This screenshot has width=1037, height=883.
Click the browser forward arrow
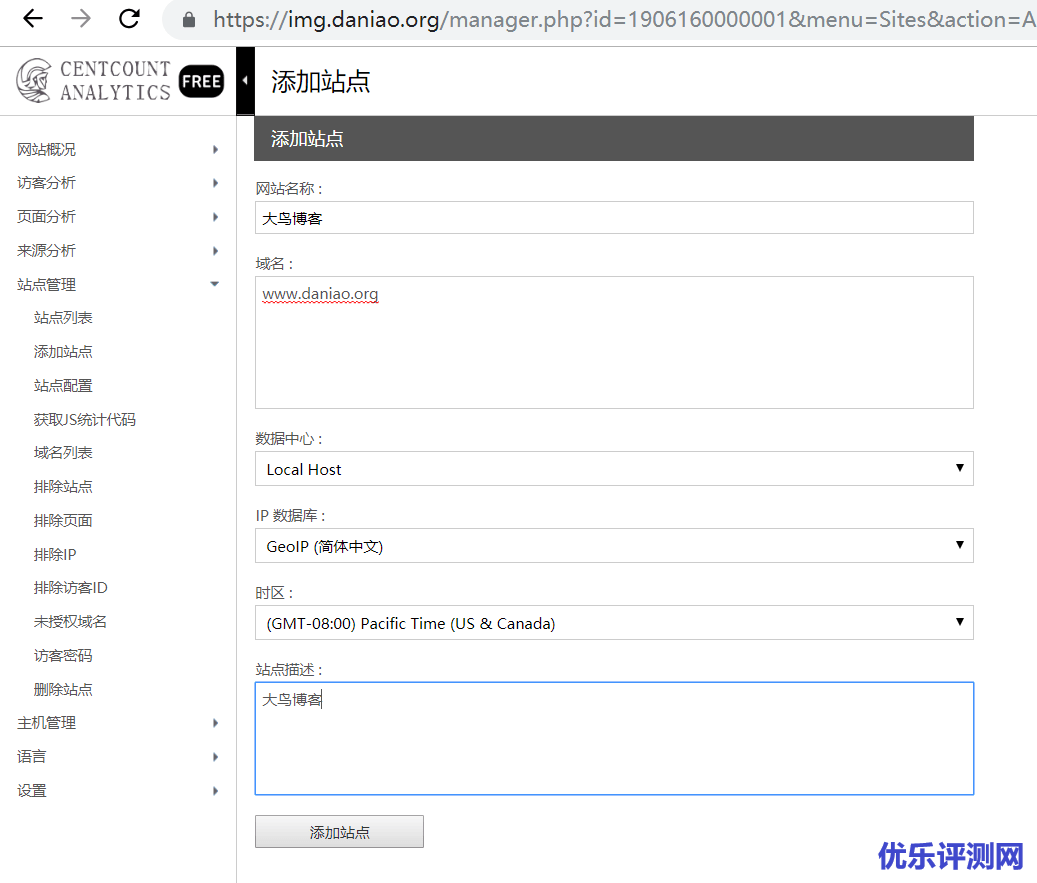[81, 19]
